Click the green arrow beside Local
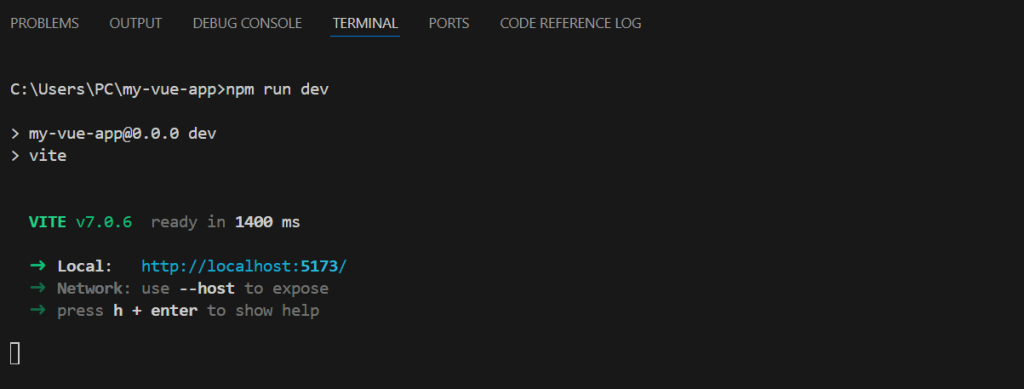1024x389 pixels. (37, 266)
